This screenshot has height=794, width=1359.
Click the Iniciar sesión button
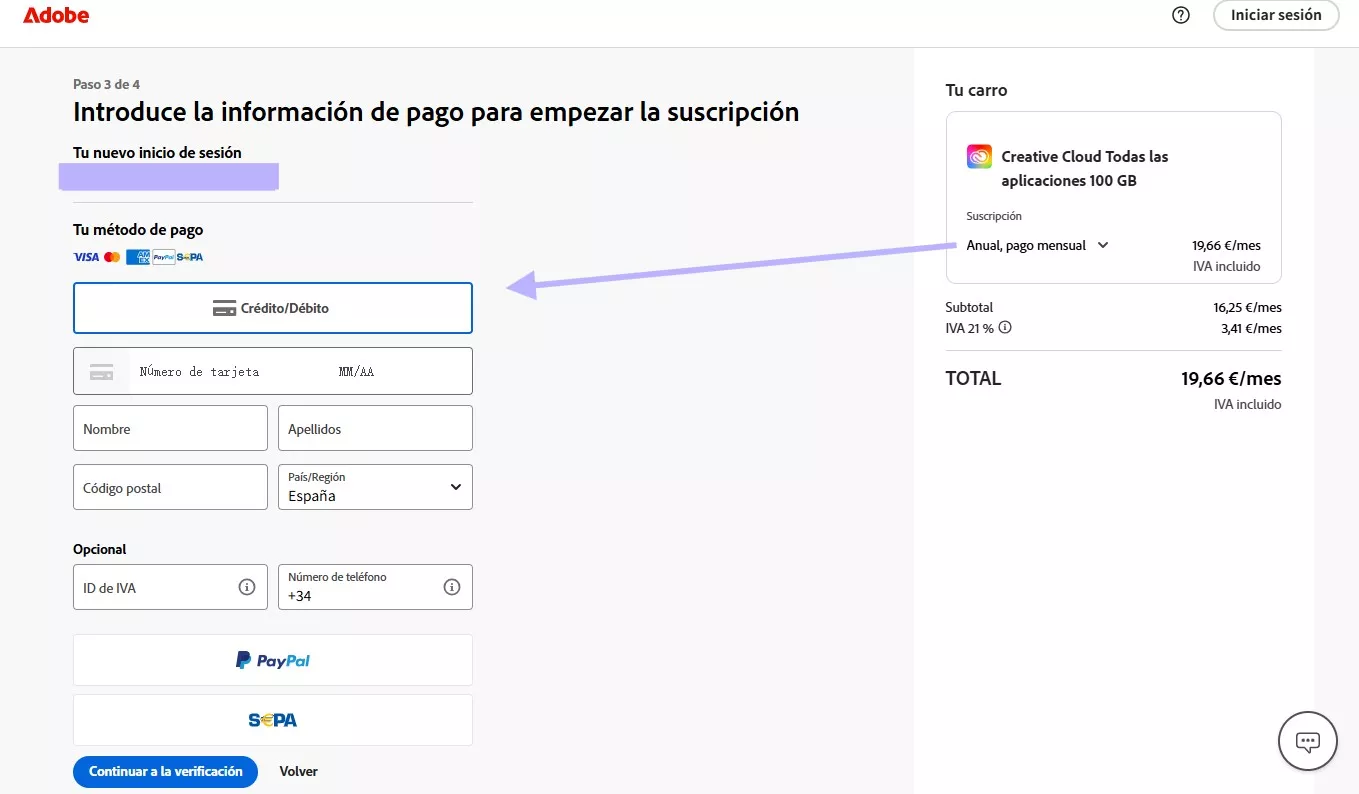(1276, 15)
